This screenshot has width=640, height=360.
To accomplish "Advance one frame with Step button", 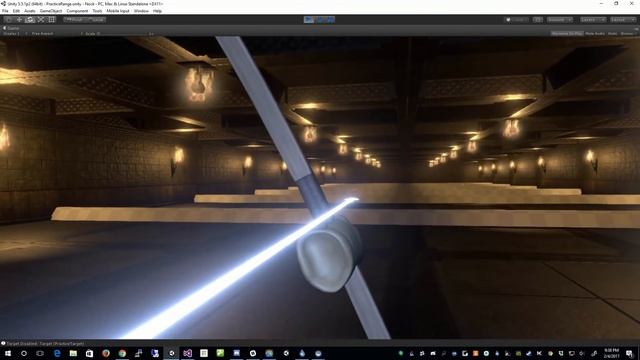I will click(x=330, y=20).
